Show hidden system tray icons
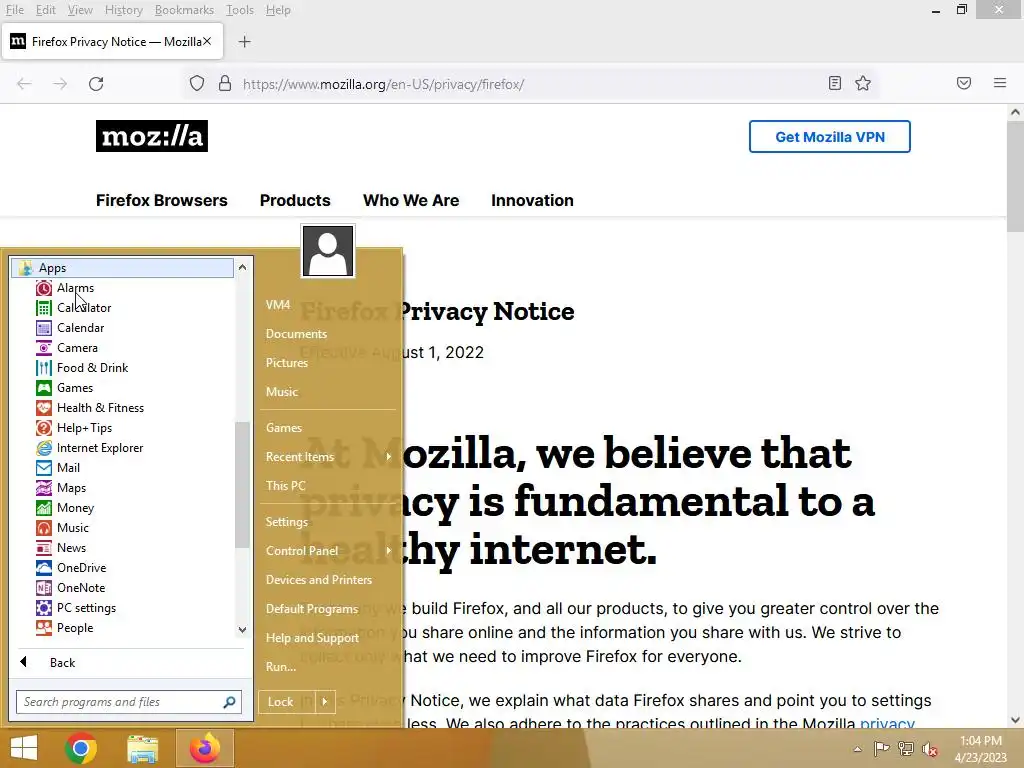The width and height of the screenshot is (1024, 768). tap(857, 749)
